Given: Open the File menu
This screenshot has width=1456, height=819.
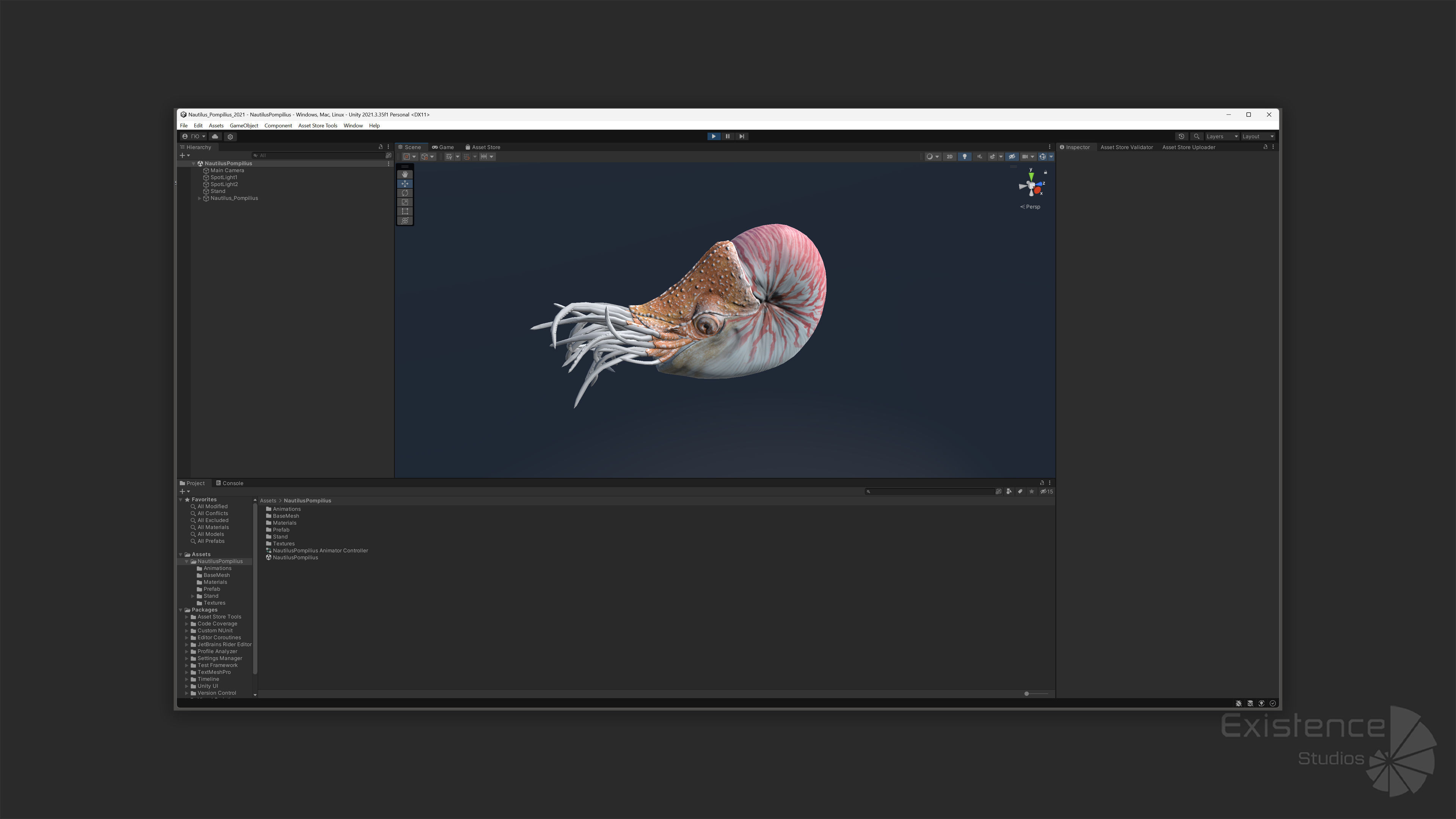Looking at the screenshot, I should point(184,126).
